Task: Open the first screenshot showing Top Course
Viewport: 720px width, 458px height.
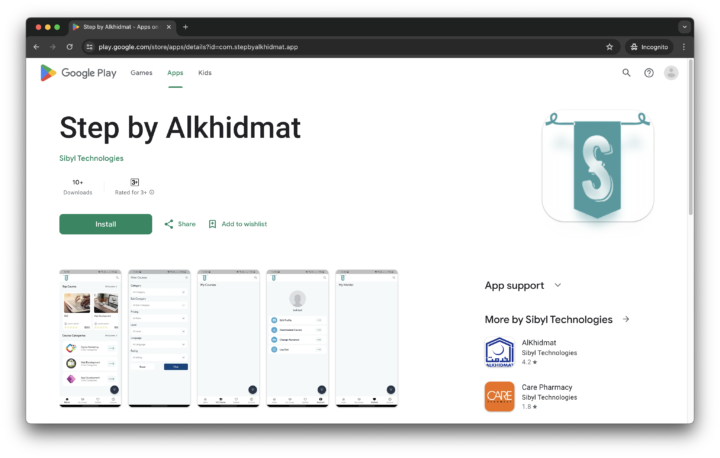Action: point(90,338)
